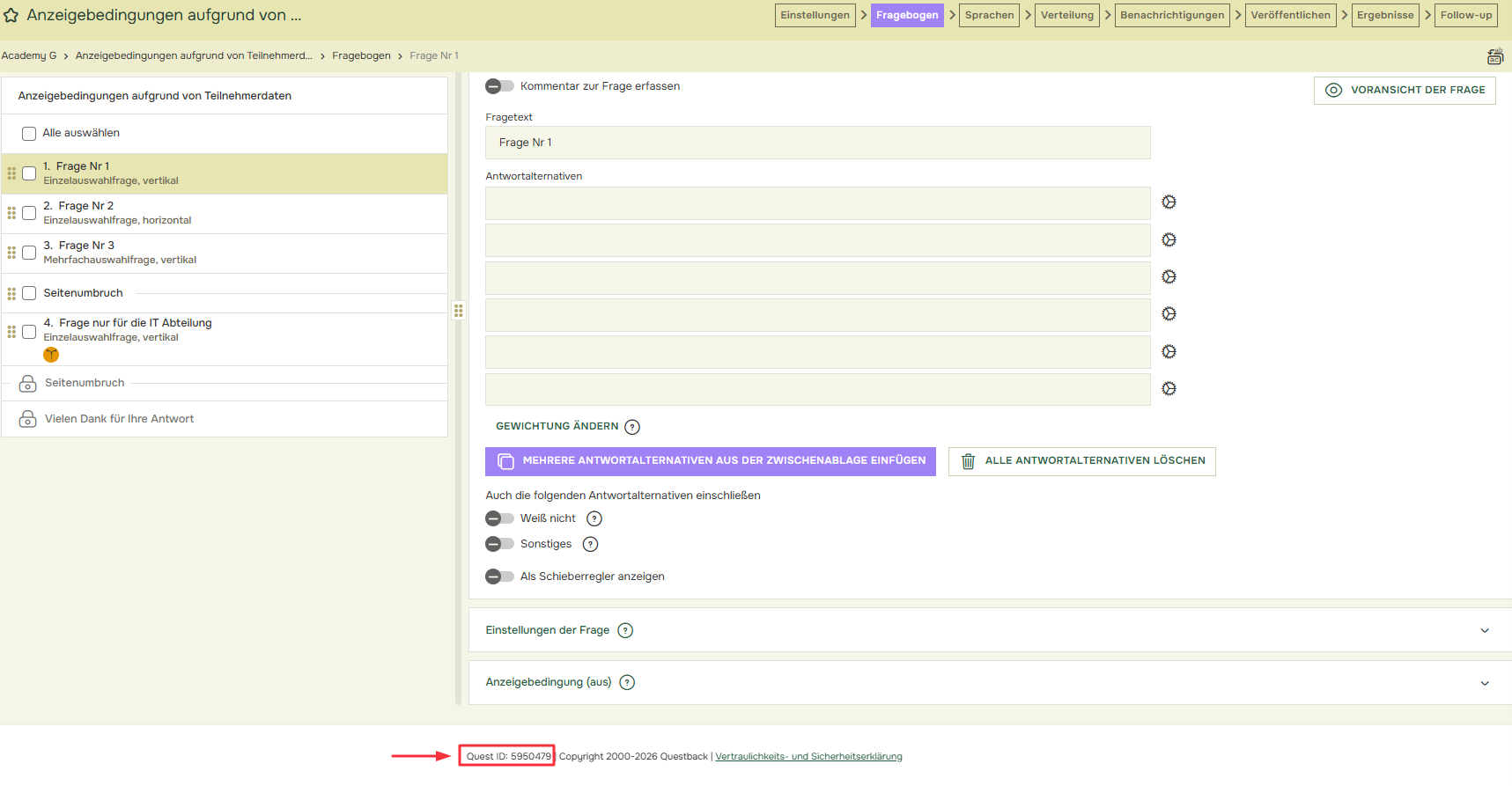1512x786 pixels.
Task: Click the panel splitter handle between list and editor
Action: click(459, 311)
